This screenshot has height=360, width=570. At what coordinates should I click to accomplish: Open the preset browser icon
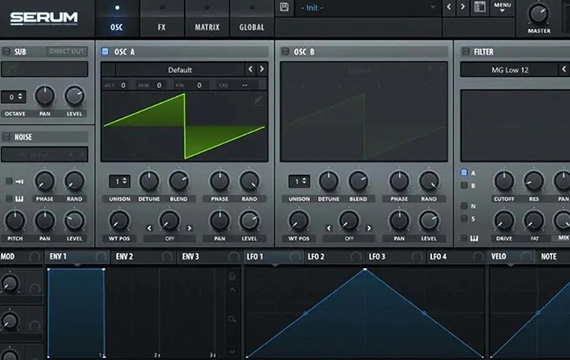[480, 7]
